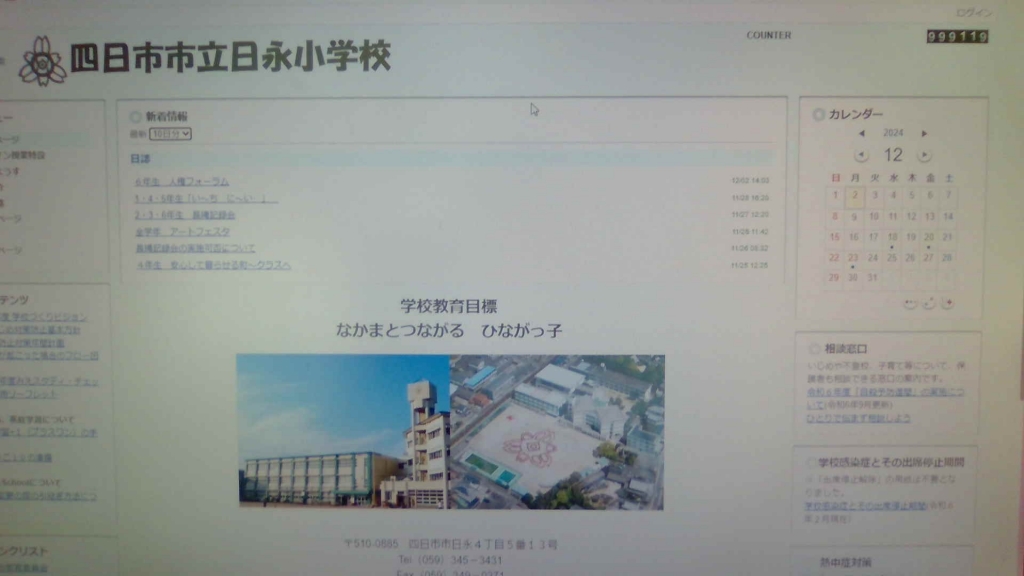Click the 新着情報 panel header icon
This screenshot has width=1024, height=576.
coord(135,117)
